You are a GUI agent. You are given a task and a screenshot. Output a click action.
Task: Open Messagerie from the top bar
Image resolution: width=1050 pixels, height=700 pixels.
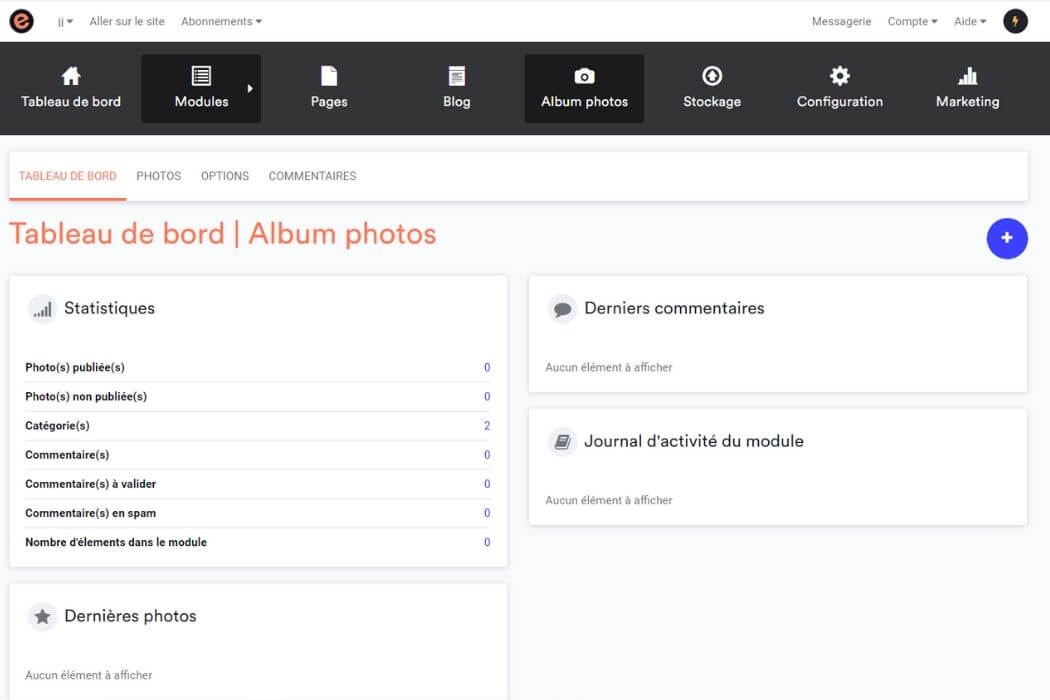[x=841, y=20]
